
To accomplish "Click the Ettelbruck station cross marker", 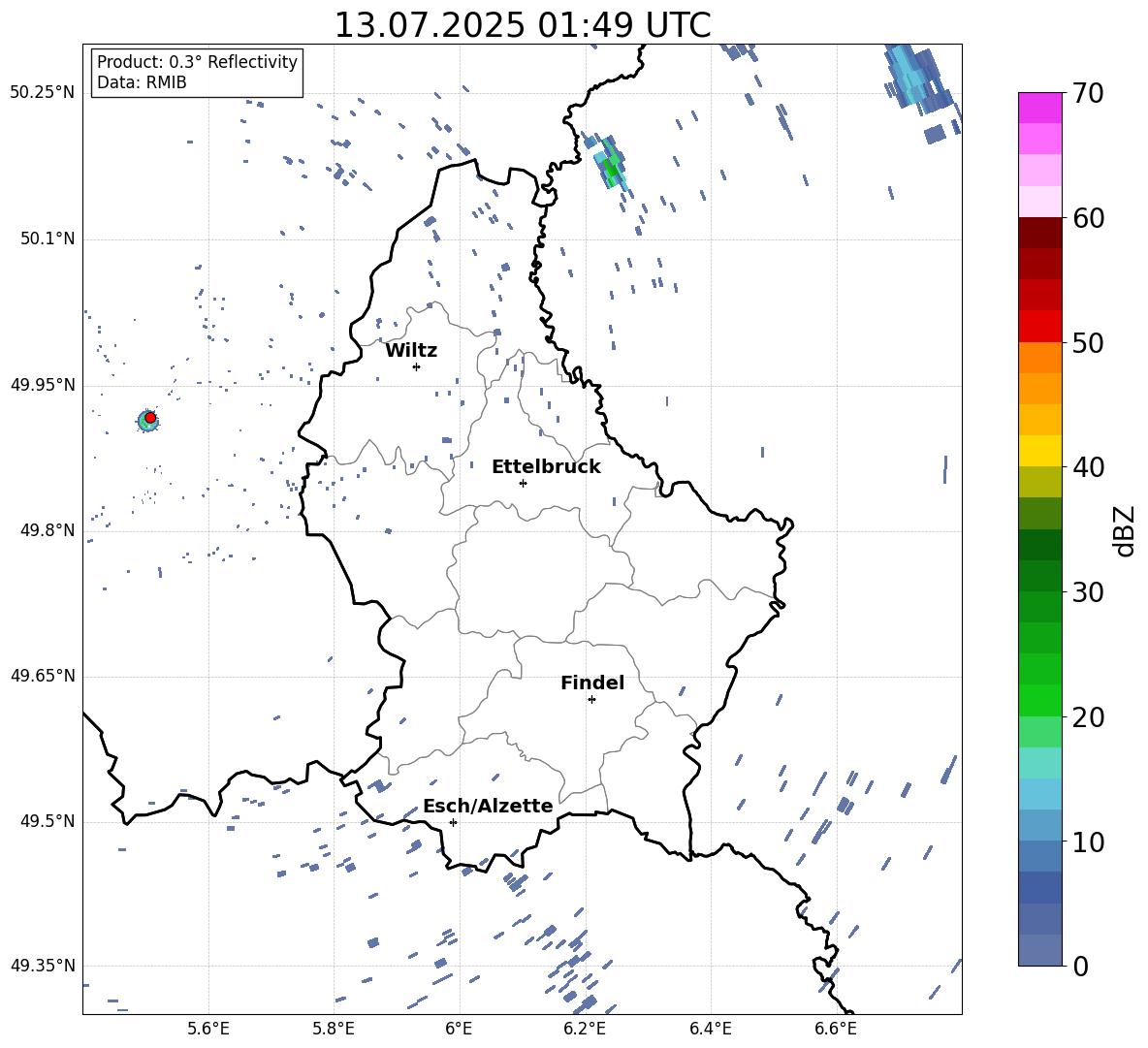I will [523, 483].
